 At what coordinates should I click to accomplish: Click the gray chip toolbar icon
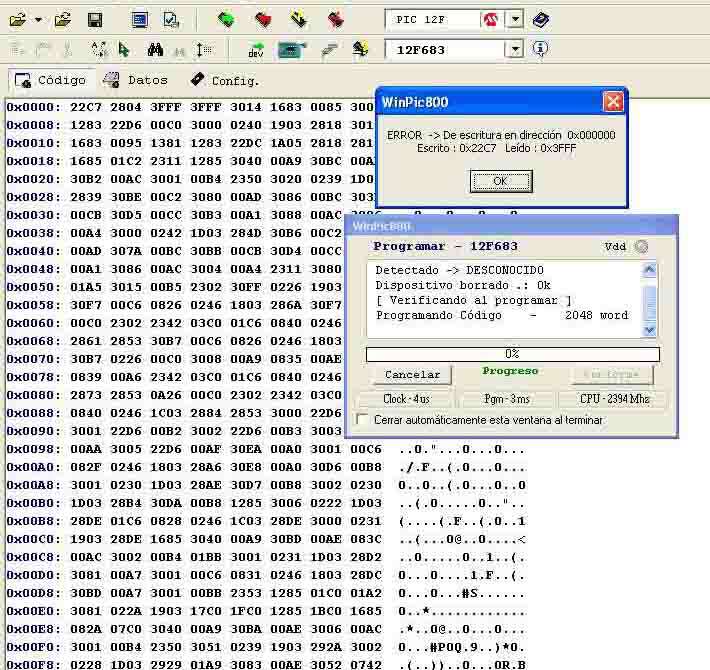coord(330,50)
